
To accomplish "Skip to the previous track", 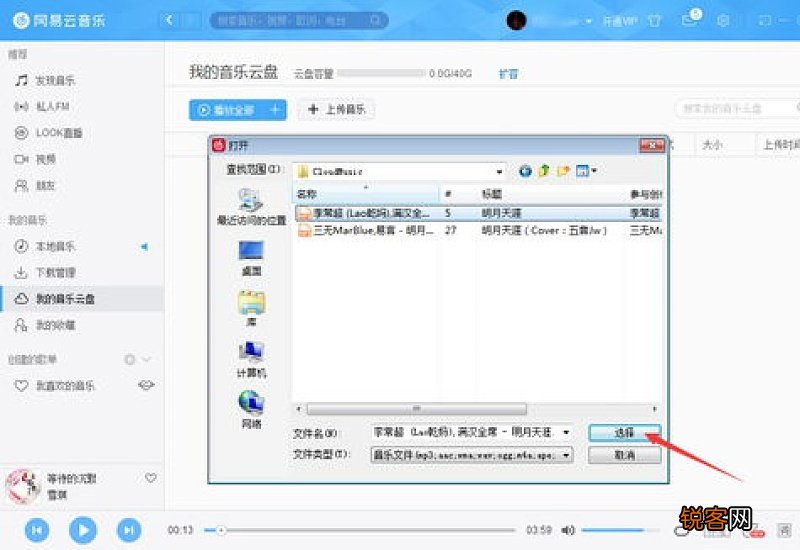I will [37, 530].
